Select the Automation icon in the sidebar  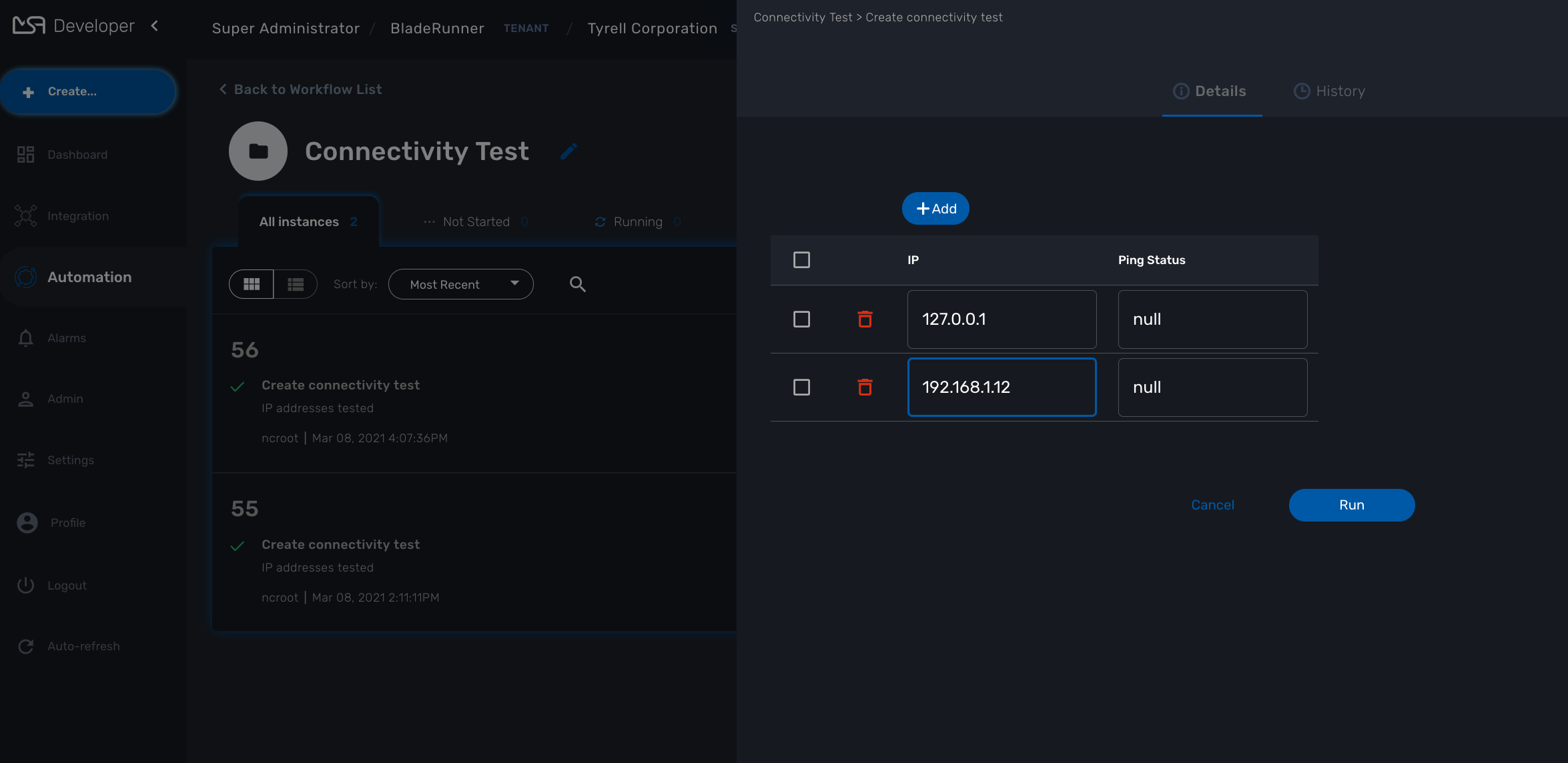tap(25, 277)
